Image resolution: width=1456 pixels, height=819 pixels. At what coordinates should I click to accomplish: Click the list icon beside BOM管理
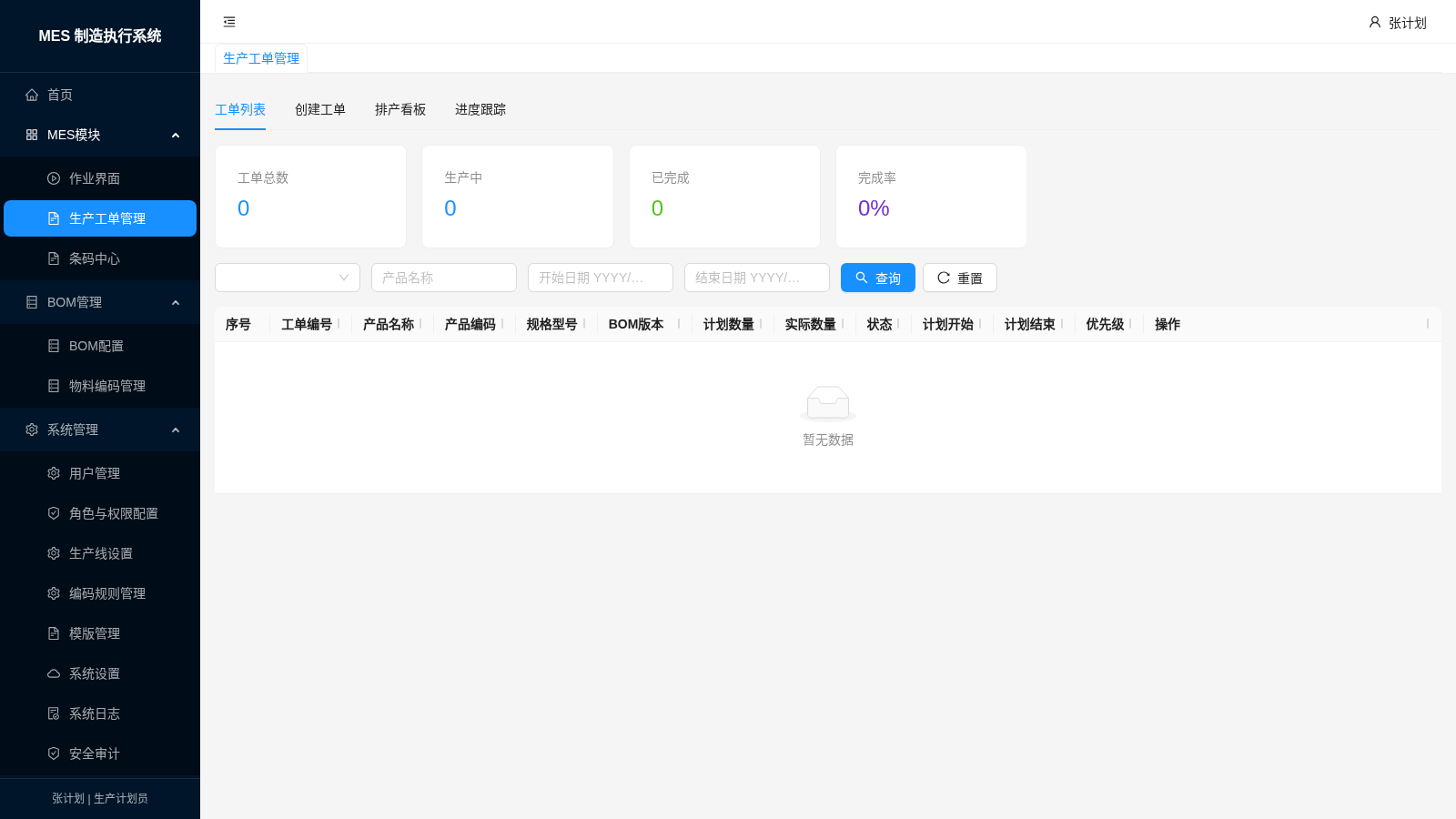click(x=32, y=302)
